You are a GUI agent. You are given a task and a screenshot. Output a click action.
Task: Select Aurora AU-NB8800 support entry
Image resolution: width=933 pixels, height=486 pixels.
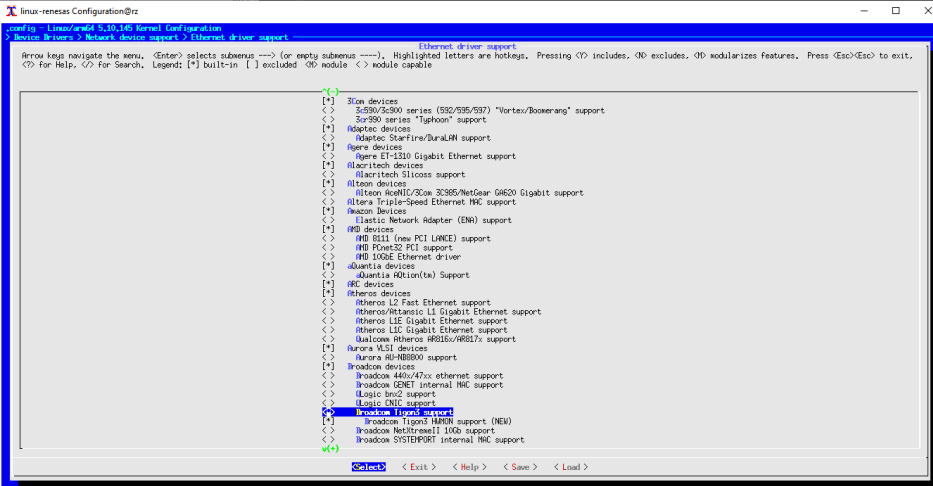coord(406,358)
